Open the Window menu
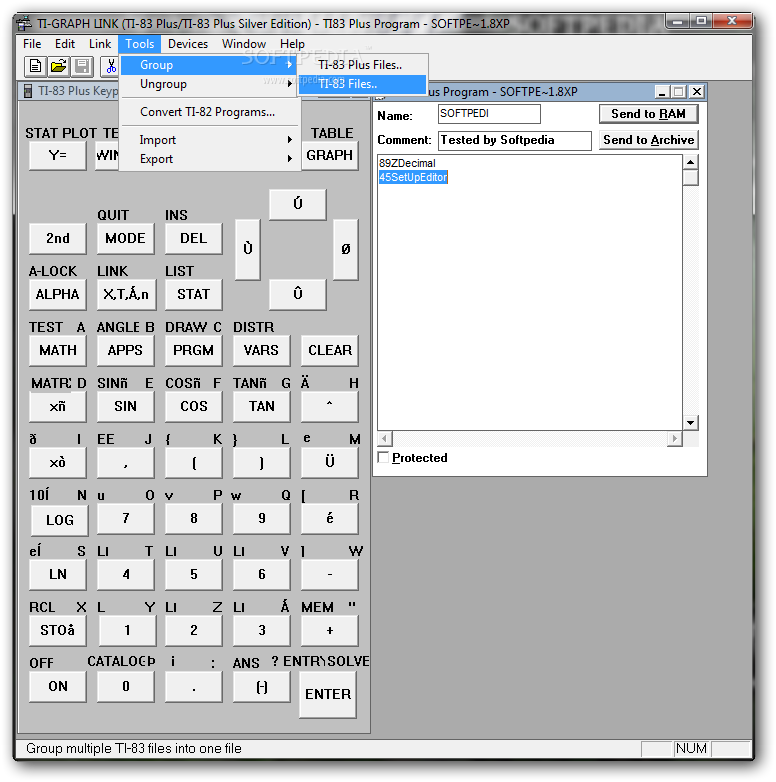Image resolution: width=776 pixels, height=782 pixels. pyautogui.click(x=243, y=44)
